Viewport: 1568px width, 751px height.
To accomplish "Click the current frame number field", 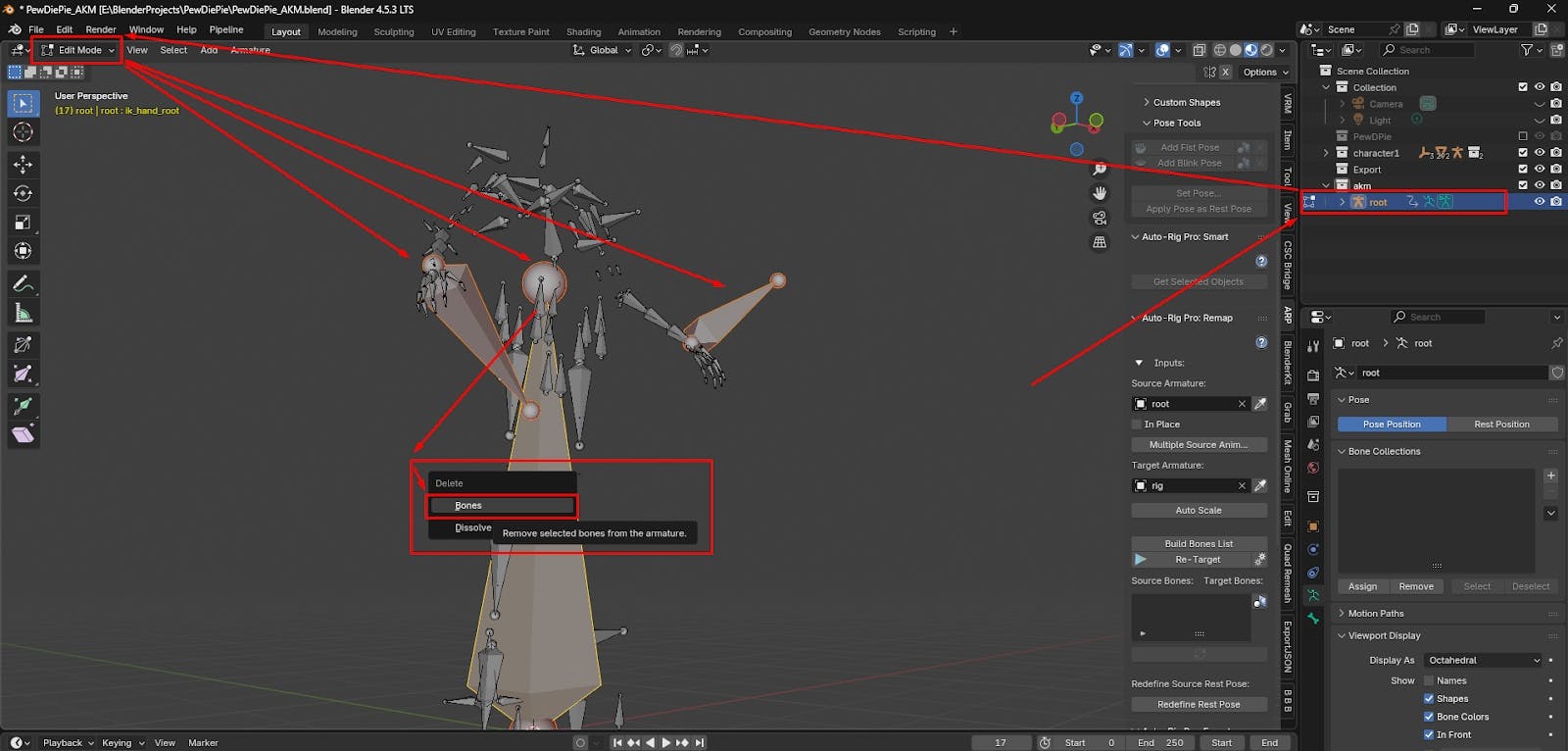I will pos(1001,742).
